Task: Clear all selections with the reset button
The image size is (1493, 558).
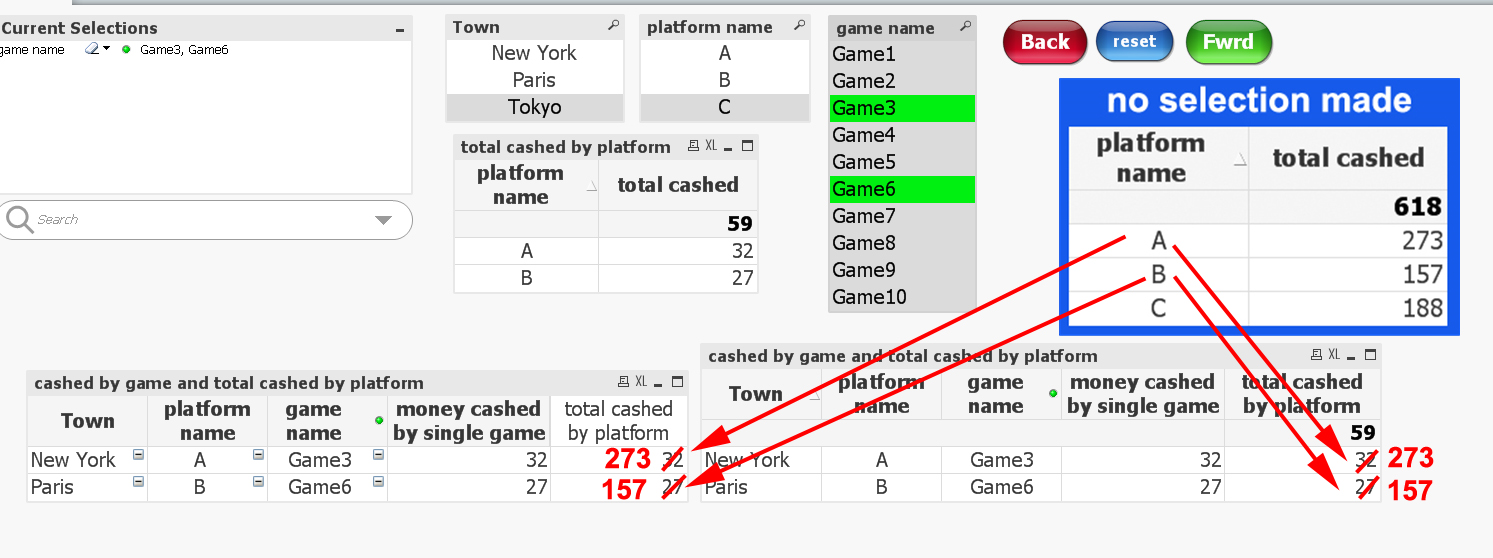Action: point(1134,42)
